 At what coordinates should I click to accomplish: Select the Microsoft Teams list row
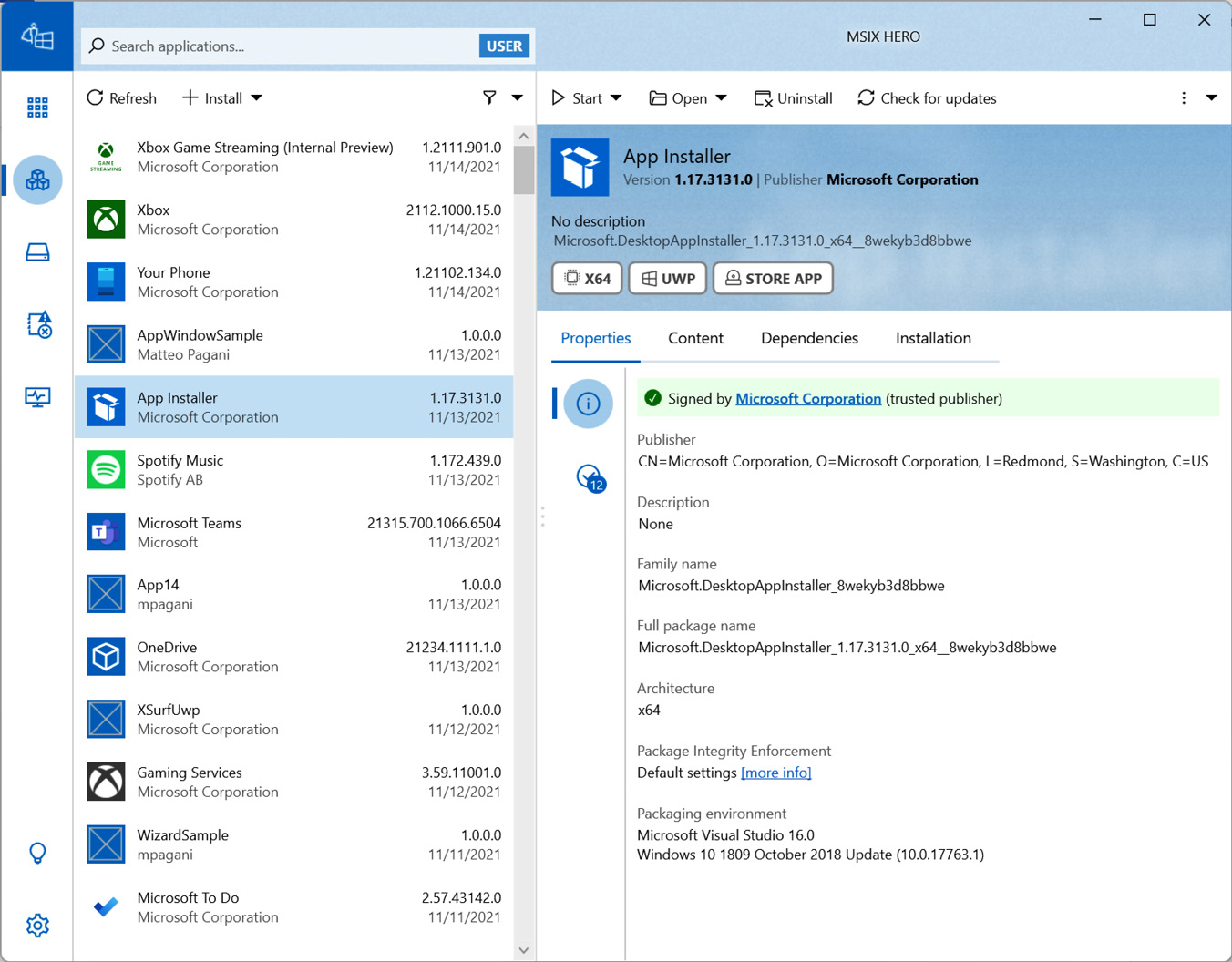click(293, 532)
